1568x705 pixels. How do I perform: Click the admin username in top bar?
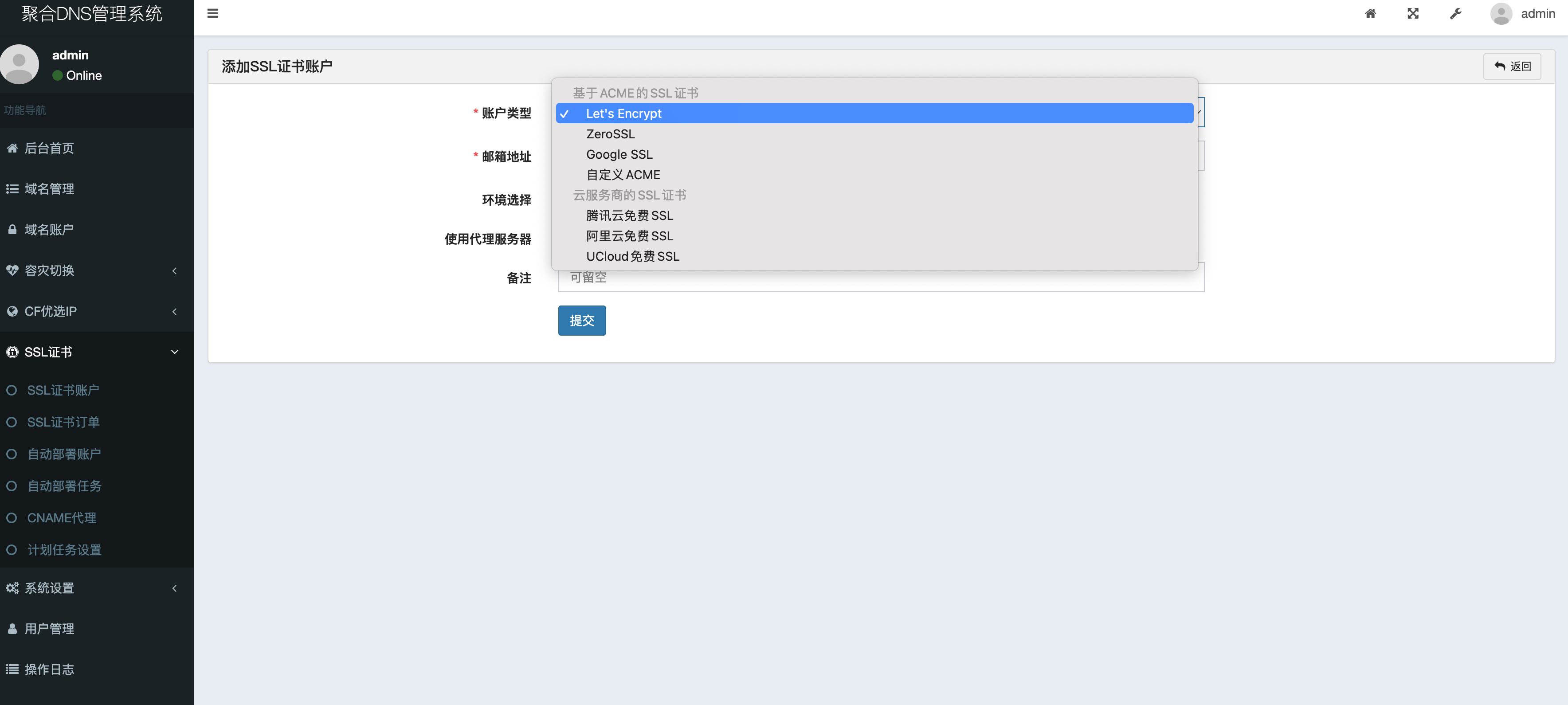(x=1537, y=13)
